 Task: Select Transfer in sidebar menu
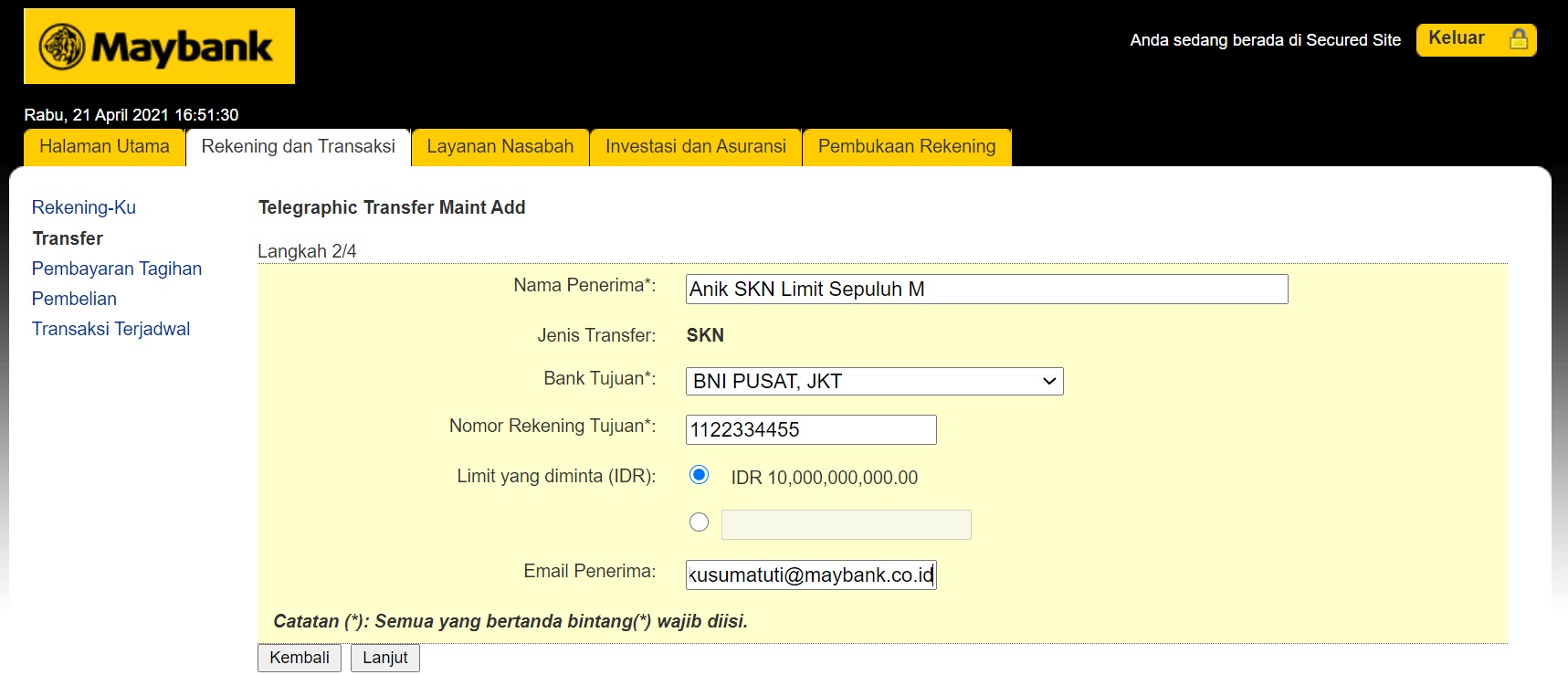point(68,238)
